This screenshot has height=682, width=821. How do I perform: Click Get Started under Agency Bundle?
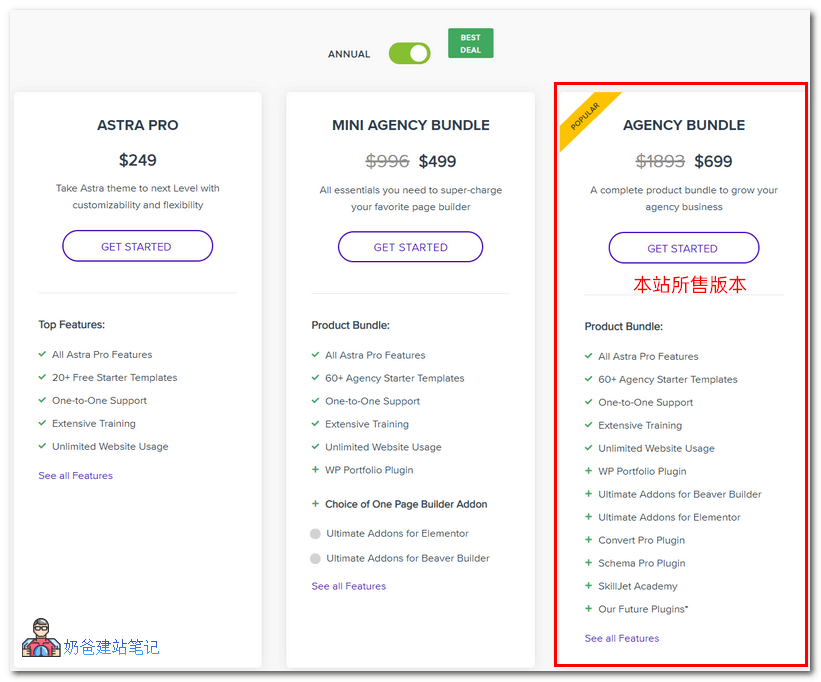[x=683, y=248]
